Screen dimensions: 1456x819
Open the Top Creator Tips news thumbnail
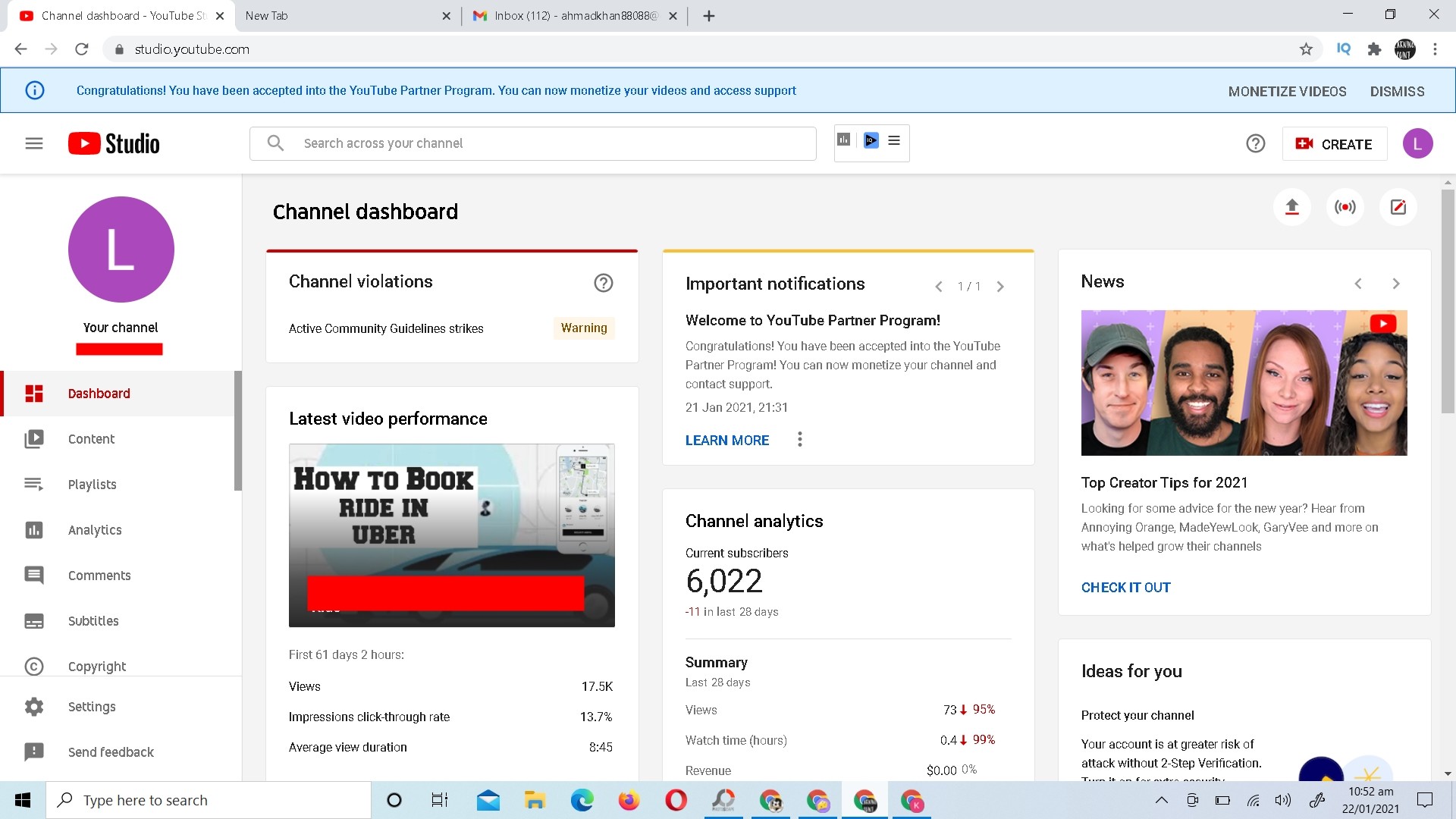point(1244,383)
